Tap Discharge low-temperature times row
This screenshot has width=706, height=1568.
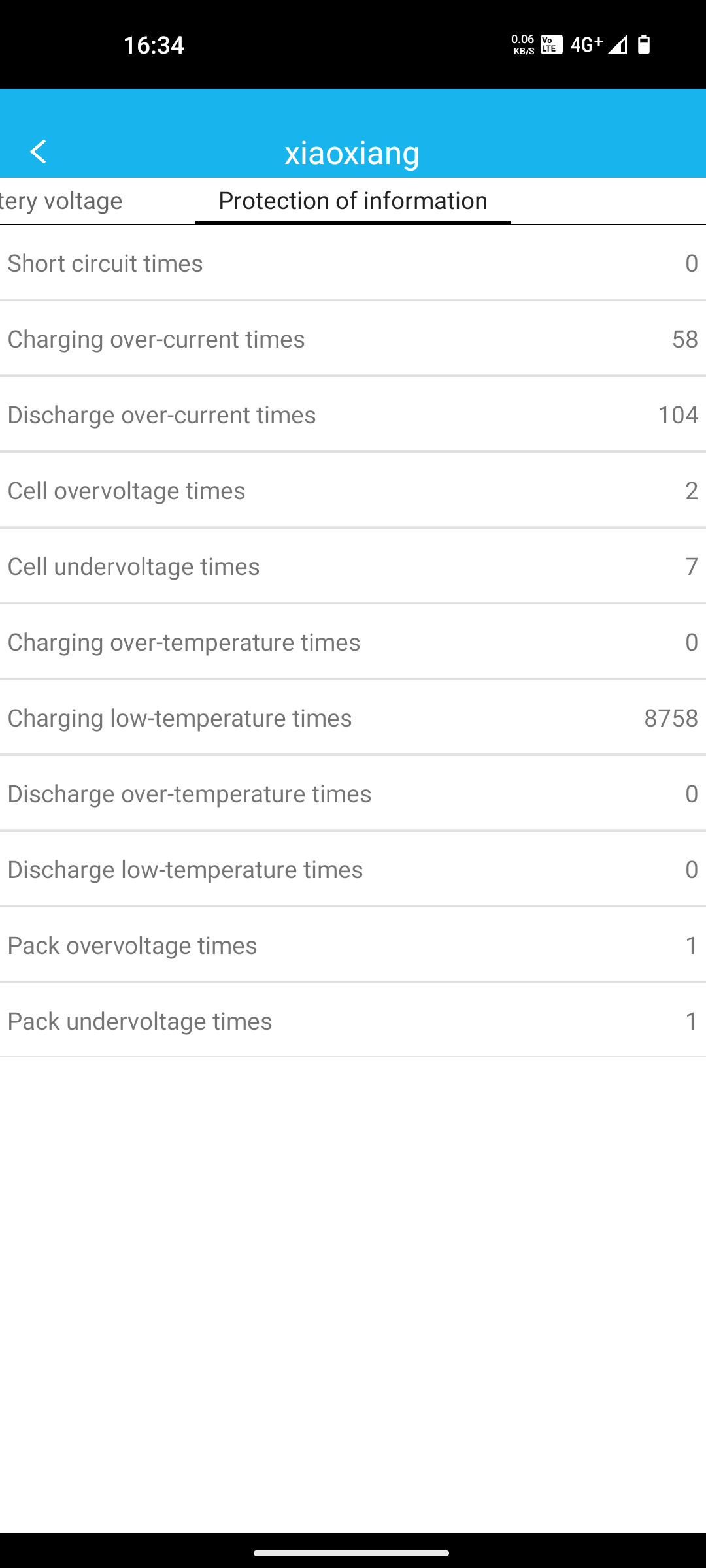pos(353,869)
